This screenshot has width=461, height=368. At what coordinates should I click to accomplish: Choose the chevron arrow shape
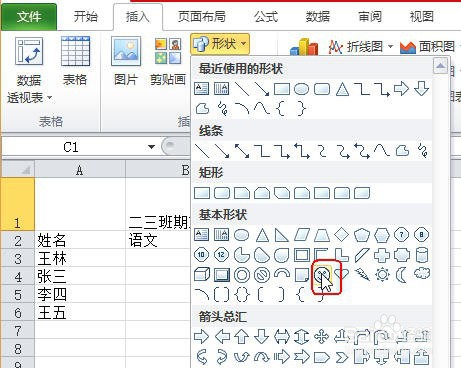pos(342,357)
